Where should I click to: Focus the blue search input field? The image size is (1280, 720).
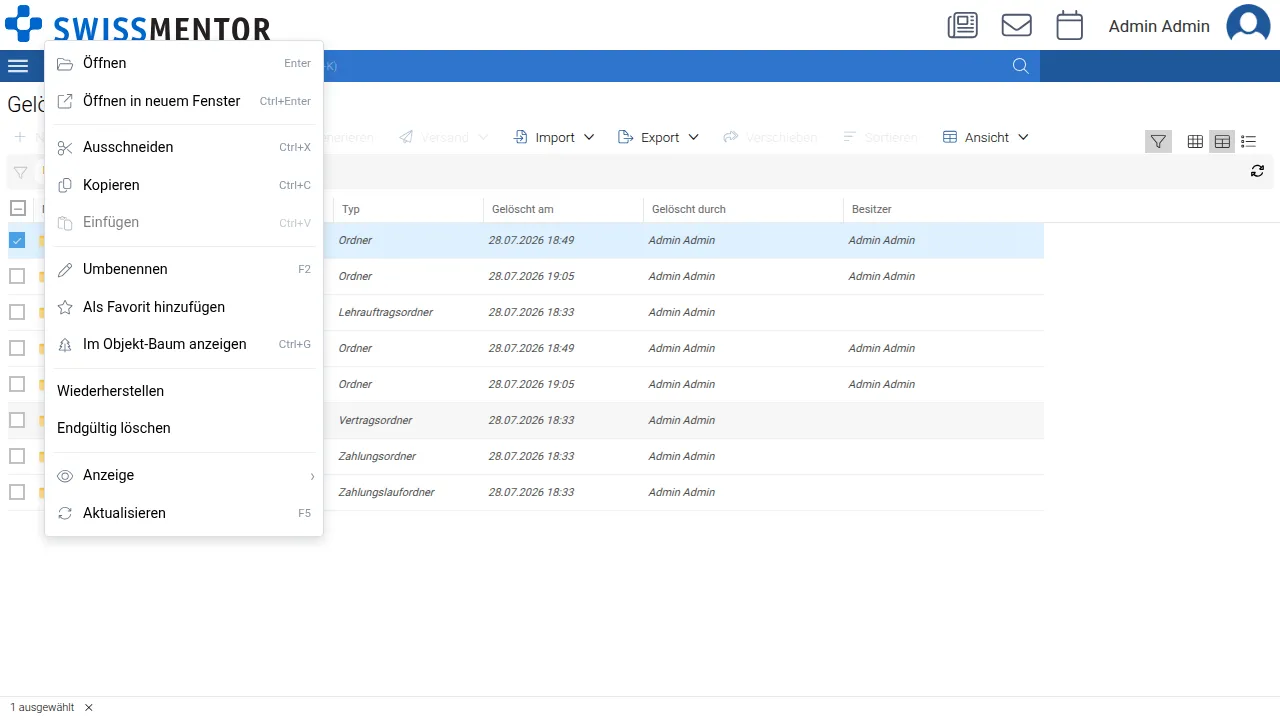coord(660,66)
